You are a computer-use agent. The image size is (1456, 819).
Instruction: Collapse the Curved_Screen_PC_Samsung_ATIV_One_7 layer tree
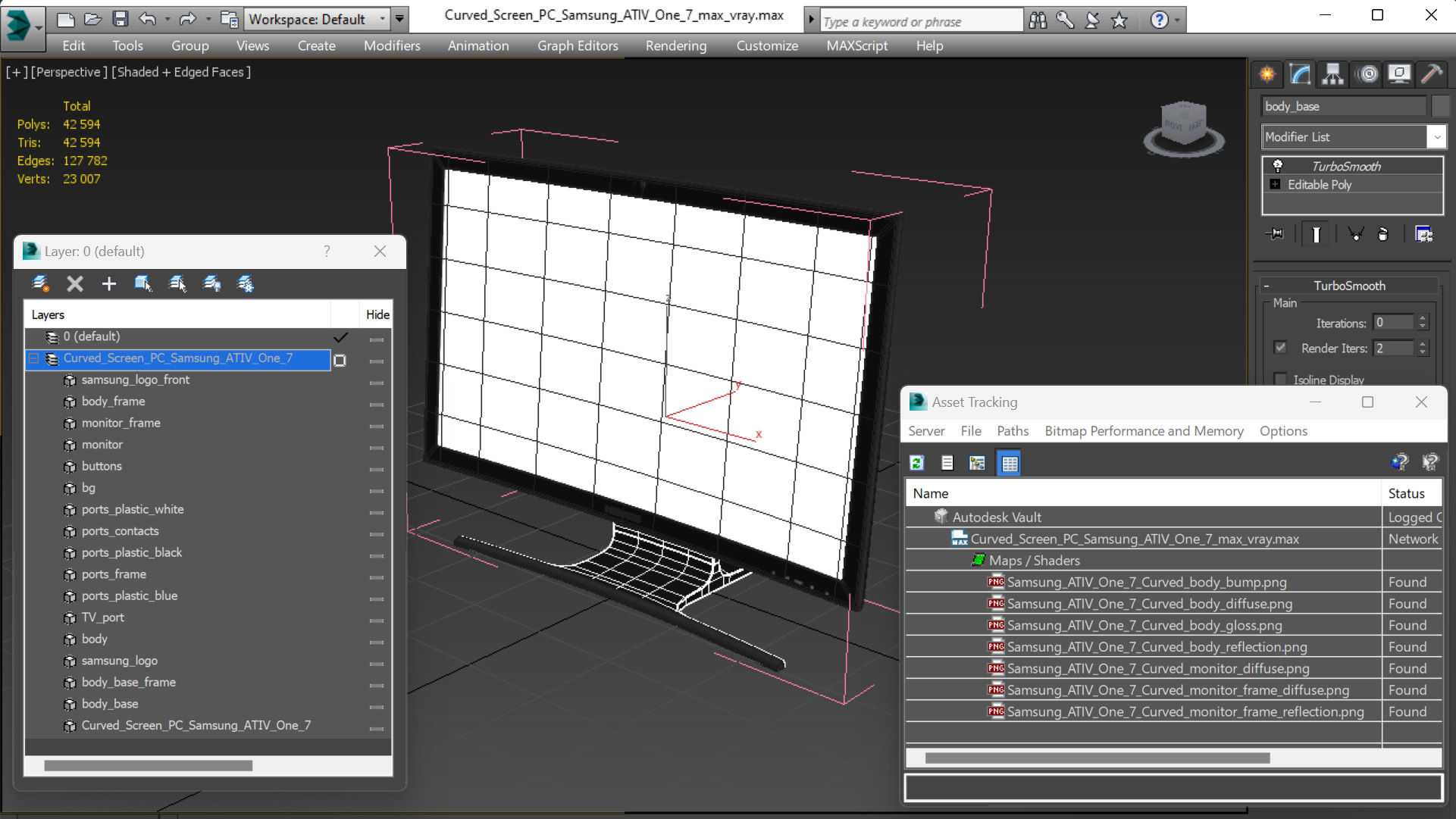[33, 358]
